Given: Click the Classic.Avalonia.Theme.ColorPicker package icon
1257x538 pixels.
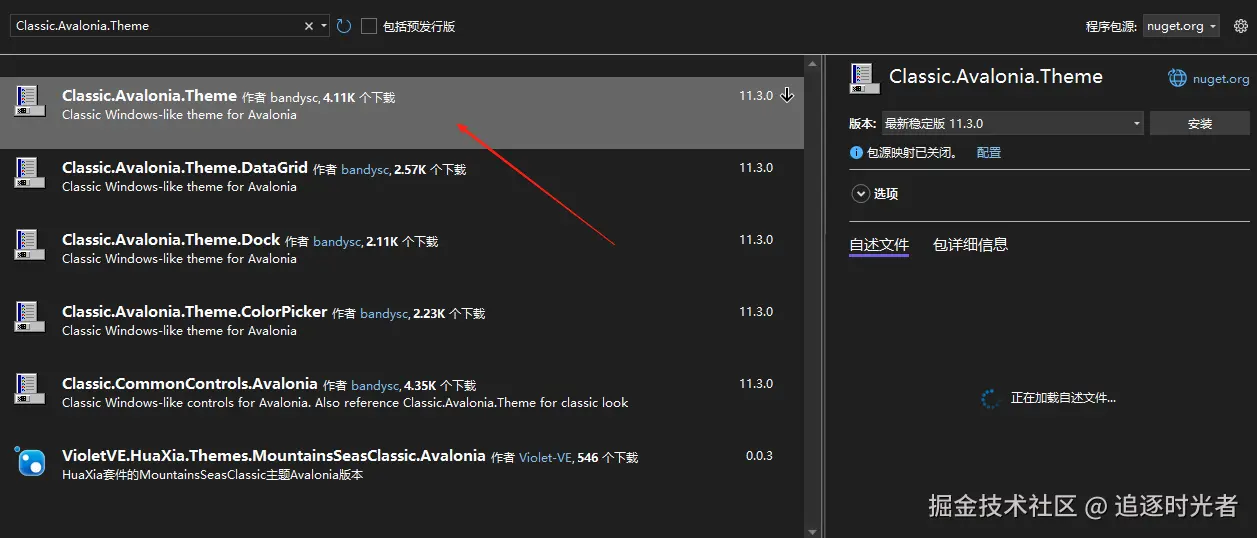Looking at the screenshot, I should pos(29,316).
